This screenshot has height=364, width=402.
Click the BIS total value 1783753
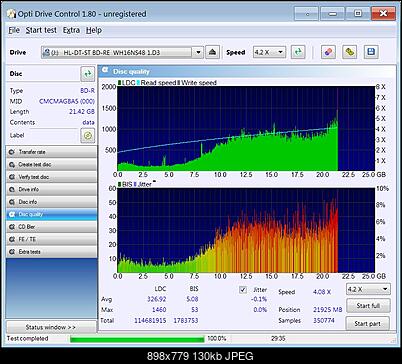pyautogui.click(x=186, y=320)
